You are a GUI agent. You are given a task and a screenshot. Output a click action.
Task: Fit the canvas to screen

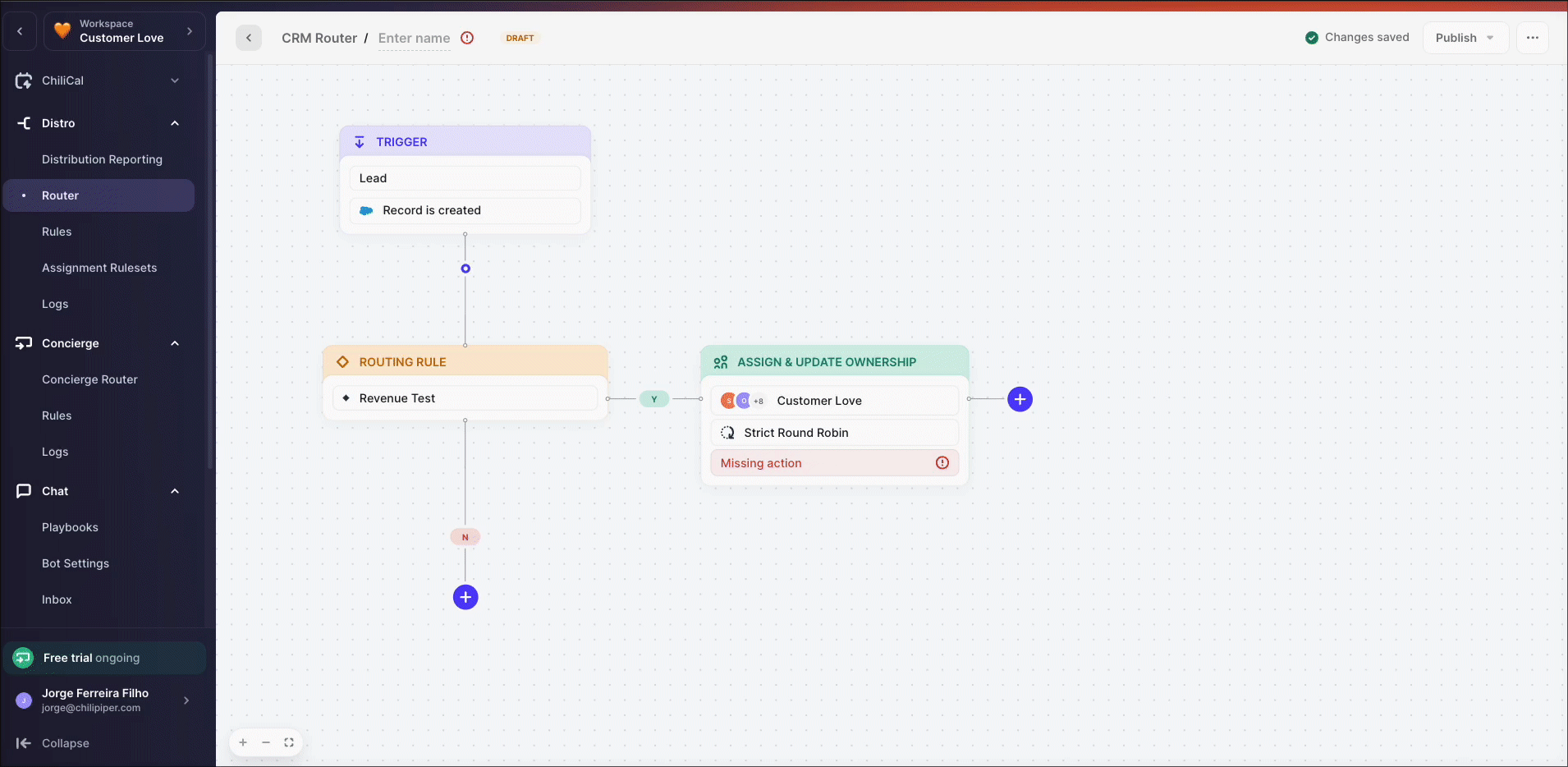pyautogui.click(x=289, y=742)
